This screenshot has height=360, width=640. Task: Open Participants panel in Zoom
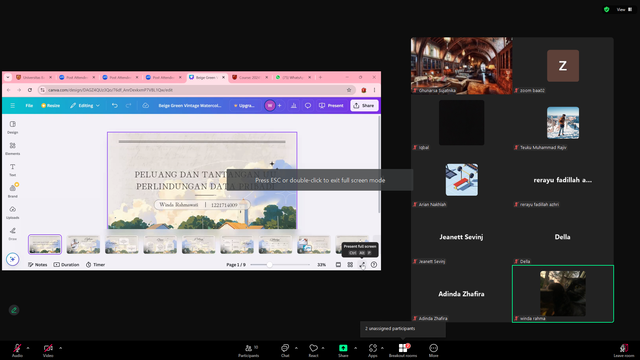[249, 350]
